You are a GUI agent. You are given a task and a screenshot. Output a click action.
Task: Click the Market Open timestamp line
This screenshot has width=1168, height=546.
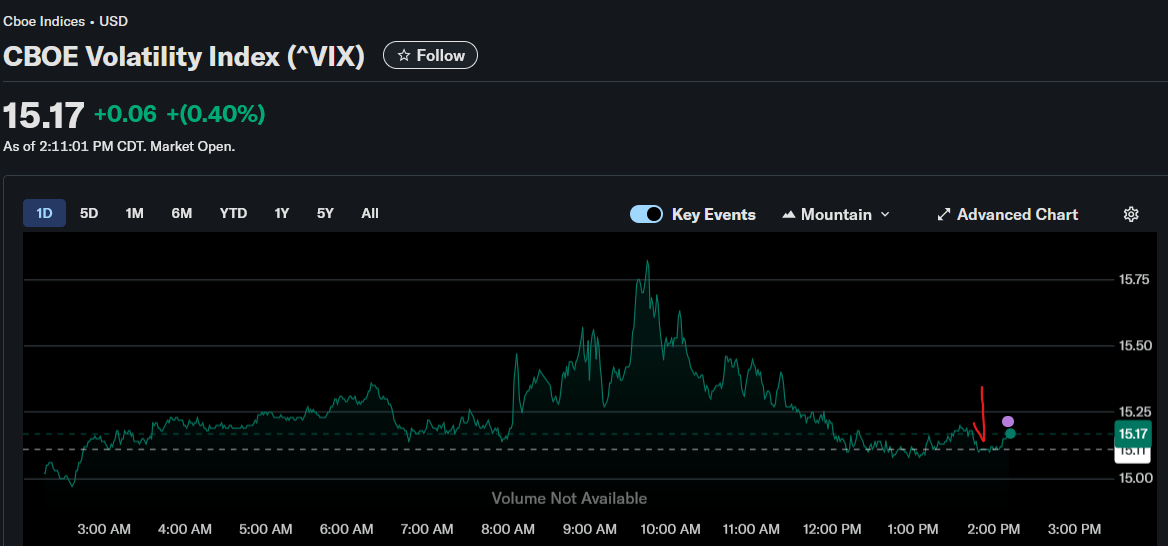[119, 147]
